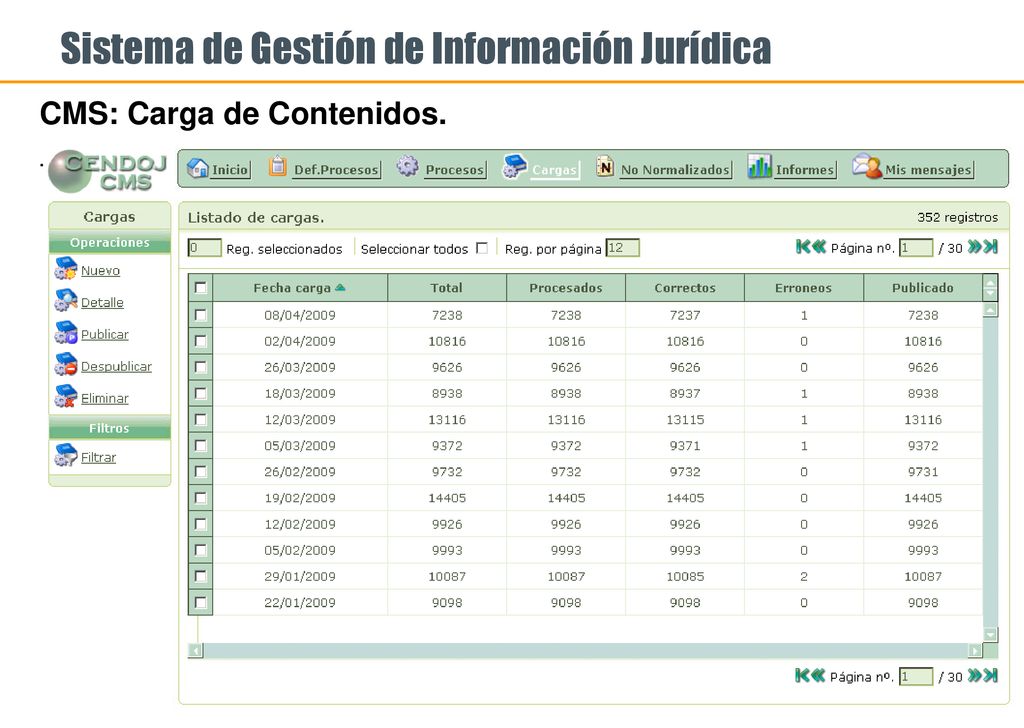Open the No Normalizados menu item
The image size is (1024, 728).
pos(675,170)
